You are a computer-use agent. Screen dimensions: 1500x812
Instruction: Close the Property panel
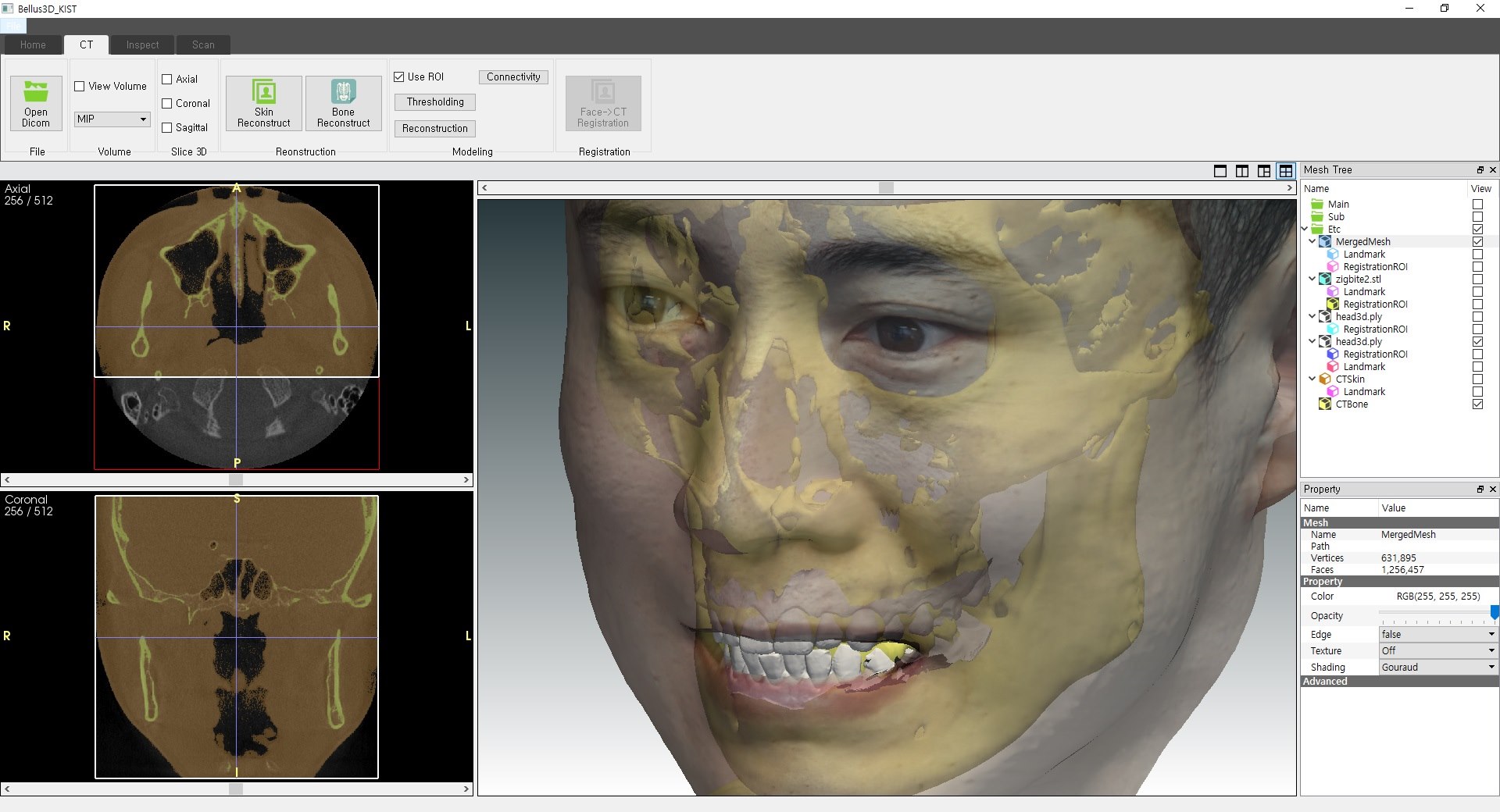[x=1492, y=489]
